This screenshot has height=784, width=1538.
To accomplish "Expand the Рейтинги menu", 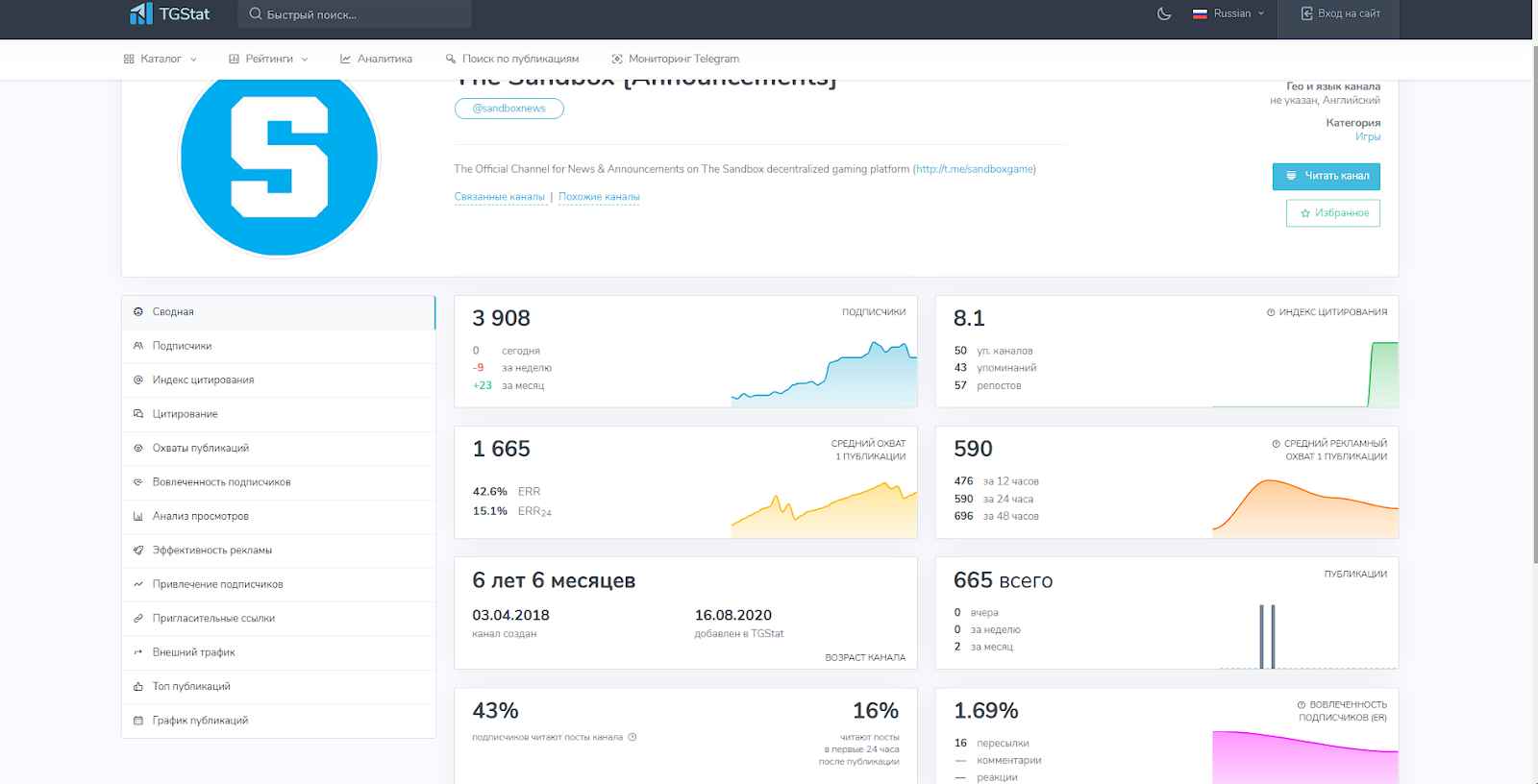I will [x=268, y=59].
